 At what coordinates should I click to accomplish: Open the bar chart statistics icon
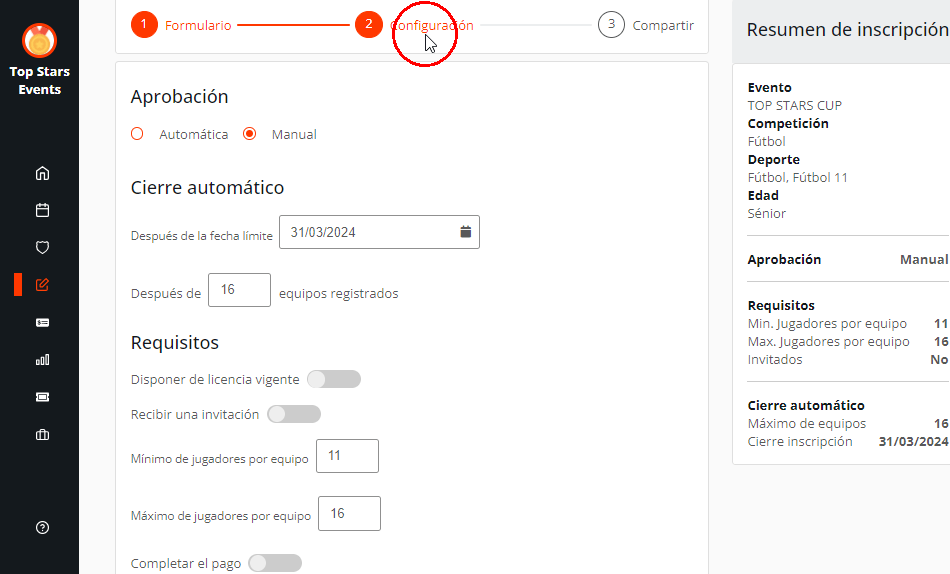pyautogui.click(x=42, y=359)
